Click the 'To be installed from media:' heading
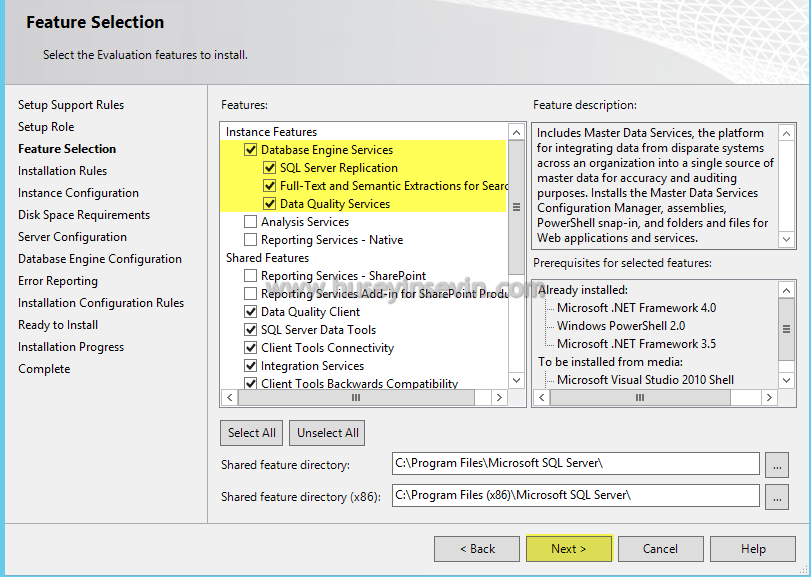This screenshot has width=811, height=577. click(x=610, y=362)
